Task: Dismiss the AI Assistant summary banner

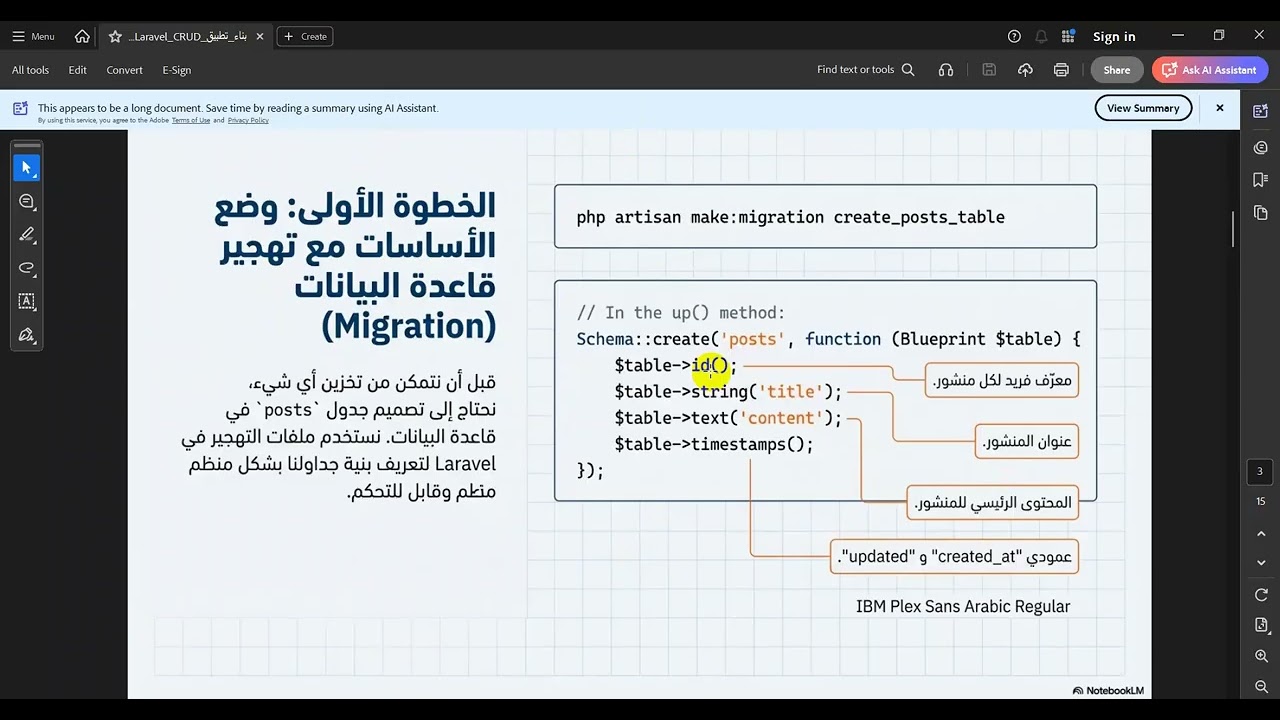Action: point(1219,108)
